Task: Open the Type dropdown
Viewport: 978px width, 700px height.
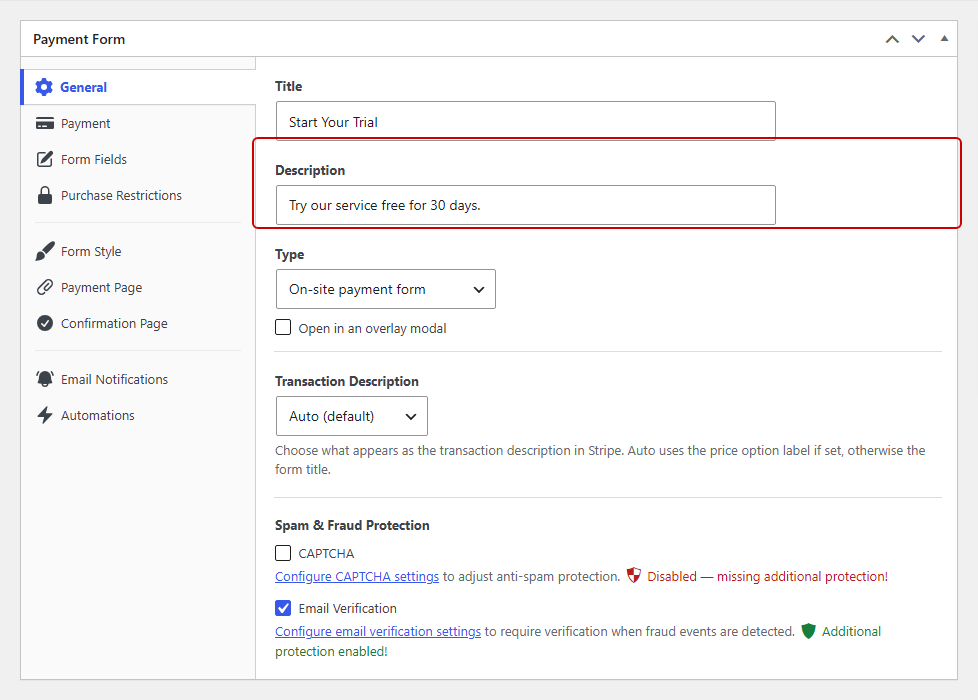Action: tap(385, 289)
